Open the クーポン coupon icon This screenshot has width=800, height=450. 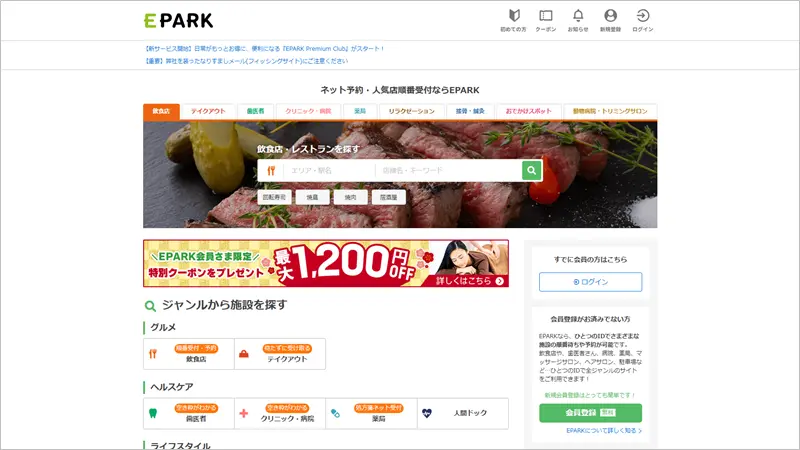[545, 21]
